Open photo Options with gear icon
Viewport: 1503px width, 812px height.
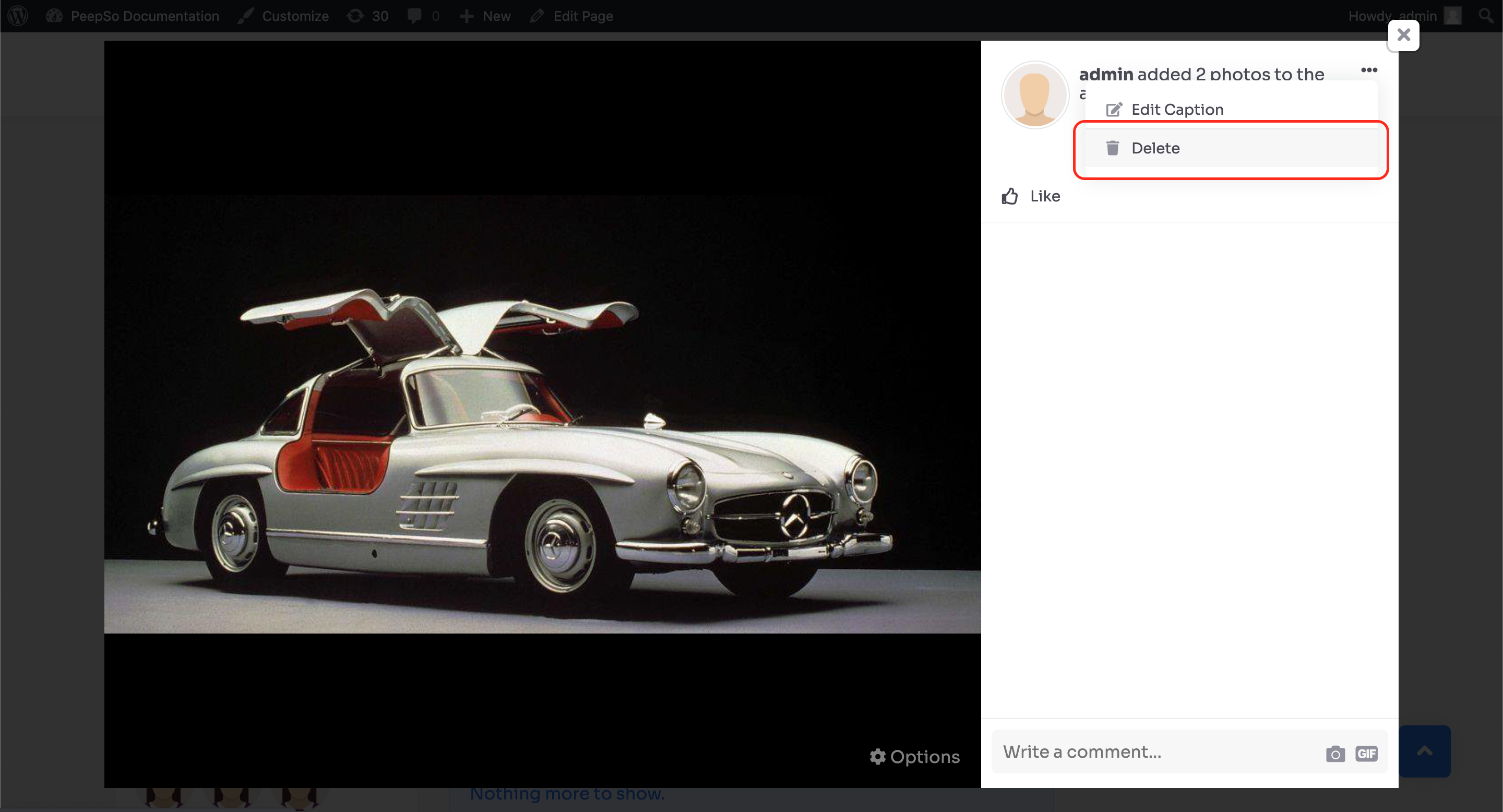pos(914,757)
